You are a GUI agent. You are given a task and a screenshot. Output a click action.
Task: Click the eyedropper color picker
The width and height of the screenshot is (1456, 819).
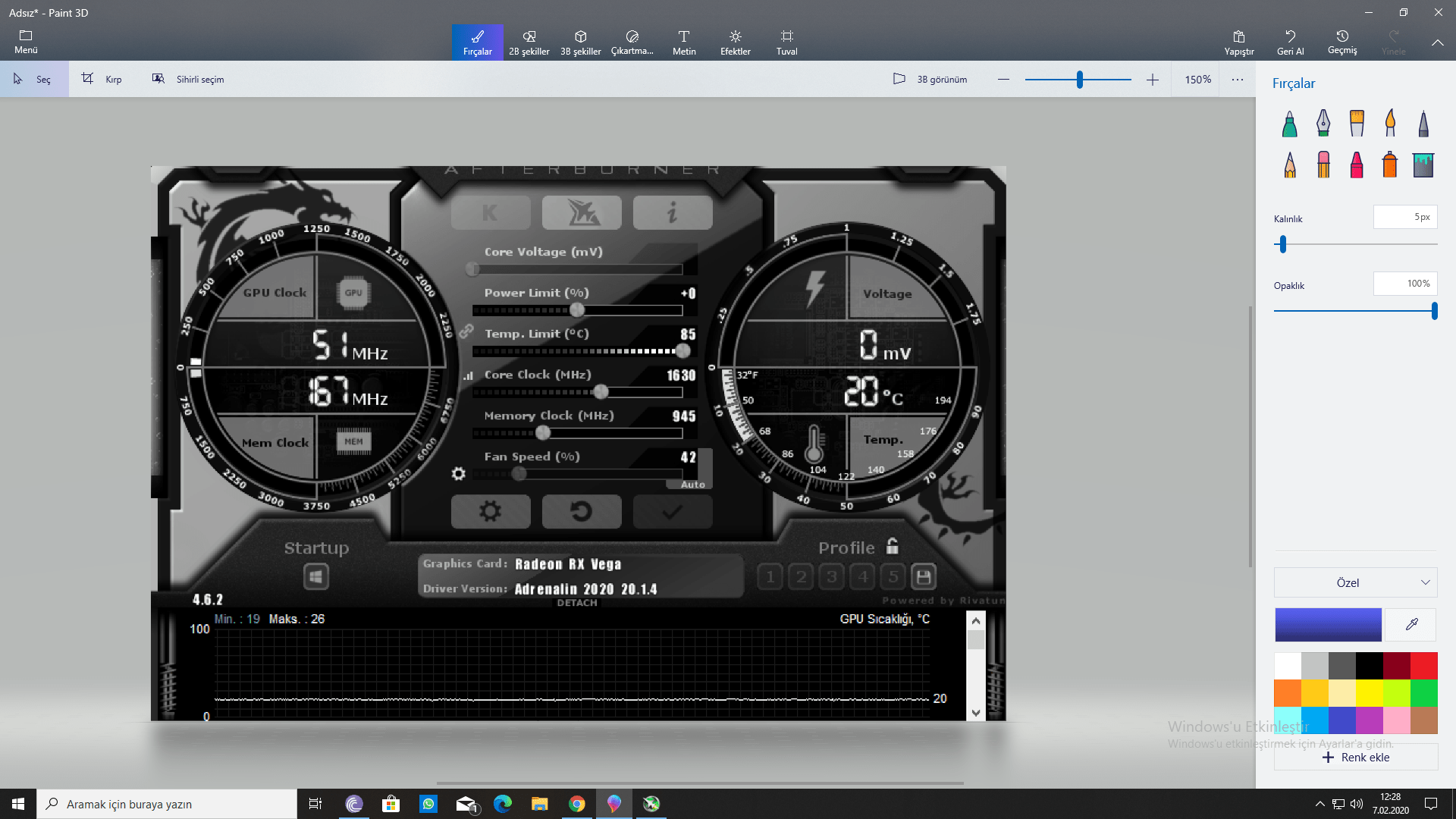[1411, 625]
